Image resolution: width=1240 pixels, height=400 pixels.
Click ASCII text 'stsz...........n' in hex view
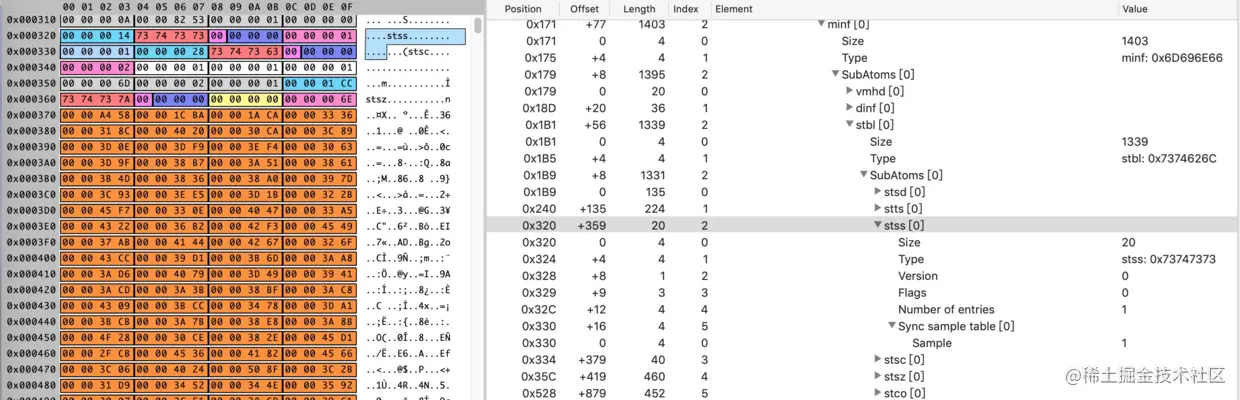(408, 100)
